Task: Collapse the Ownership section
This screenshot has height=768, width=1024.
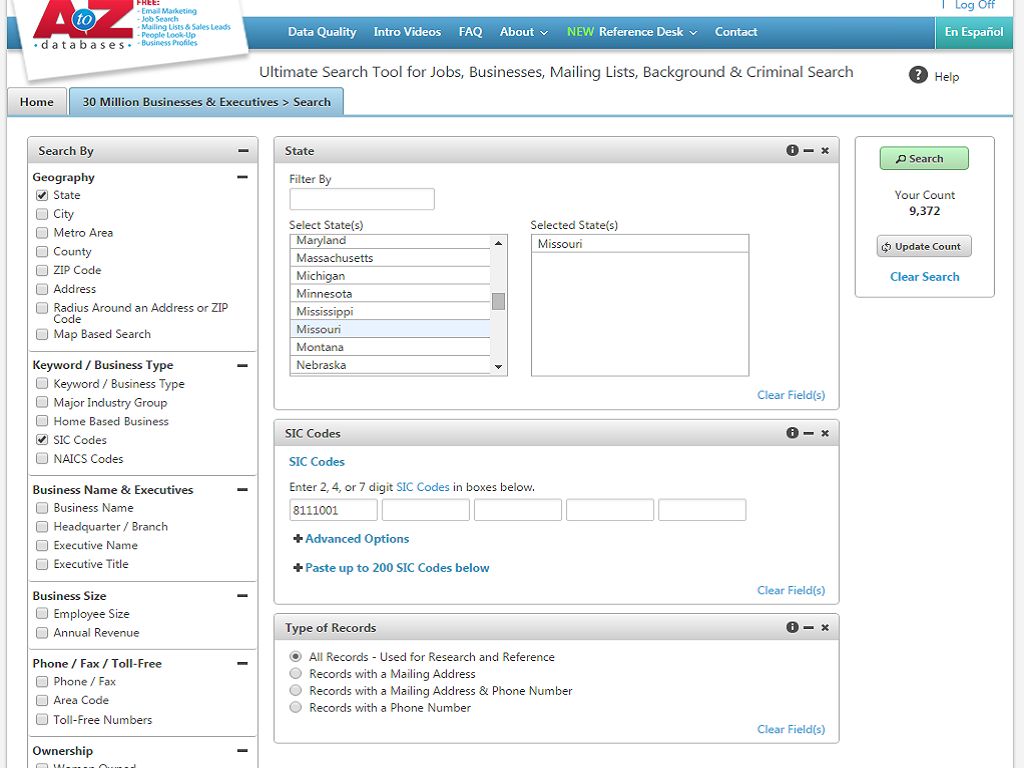Action: [x=242, y=751]
